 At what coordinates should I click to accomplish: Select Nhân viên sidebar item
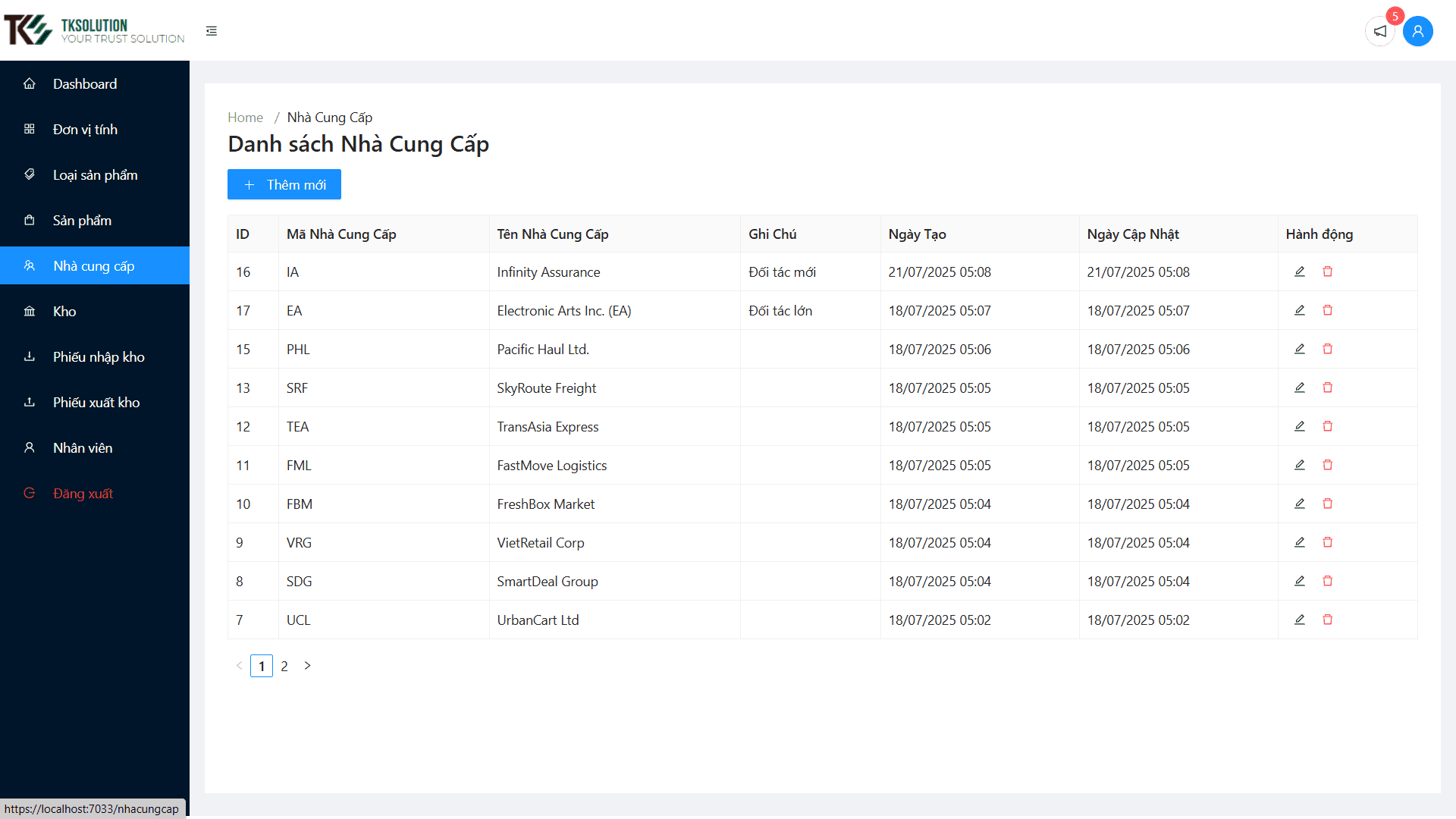click(x=83, y=447)
